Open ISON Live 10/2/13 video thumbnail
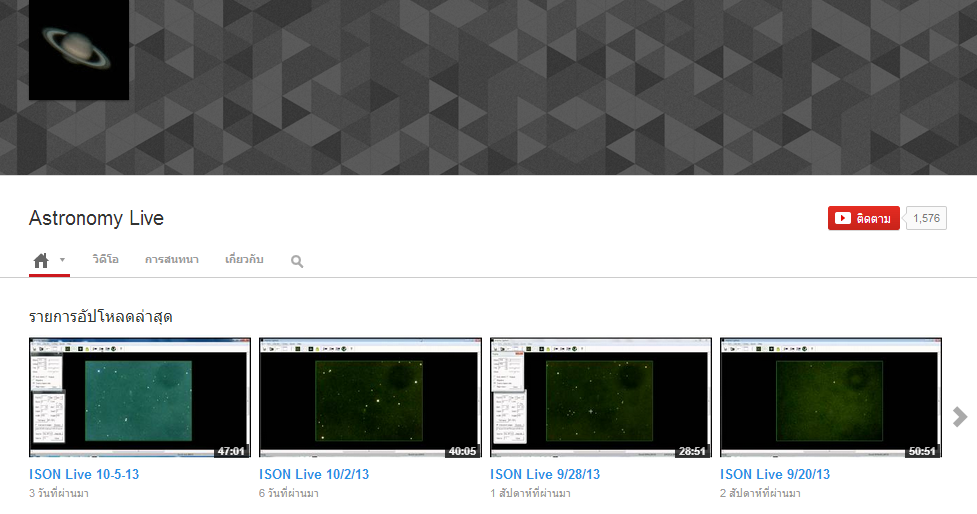 [x=370, y=397]
